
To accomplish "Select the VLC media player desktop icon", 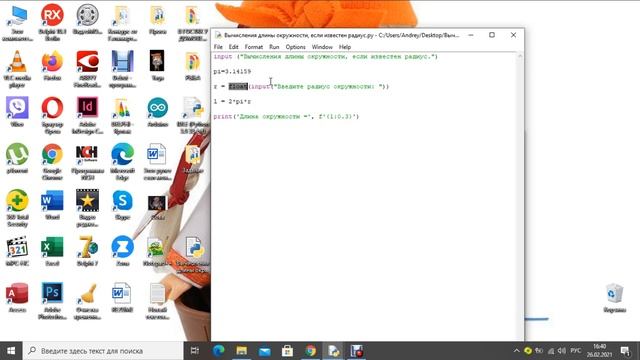I will coord(17,69).
